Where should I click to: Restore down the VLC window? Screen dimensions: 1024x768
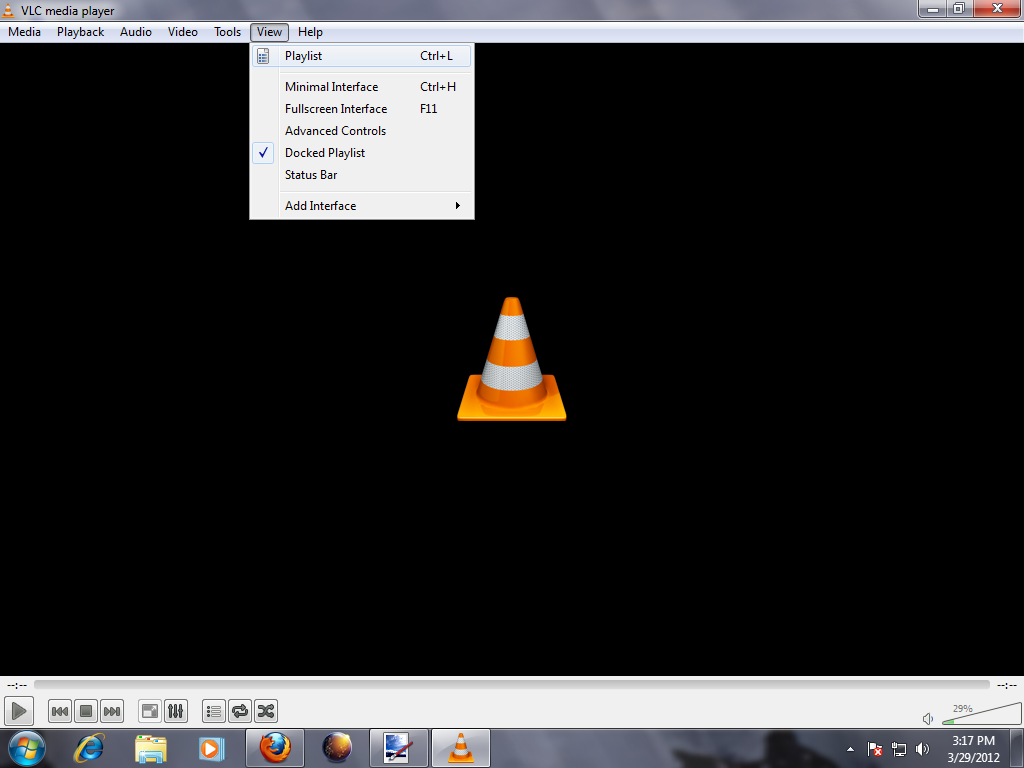959,9
